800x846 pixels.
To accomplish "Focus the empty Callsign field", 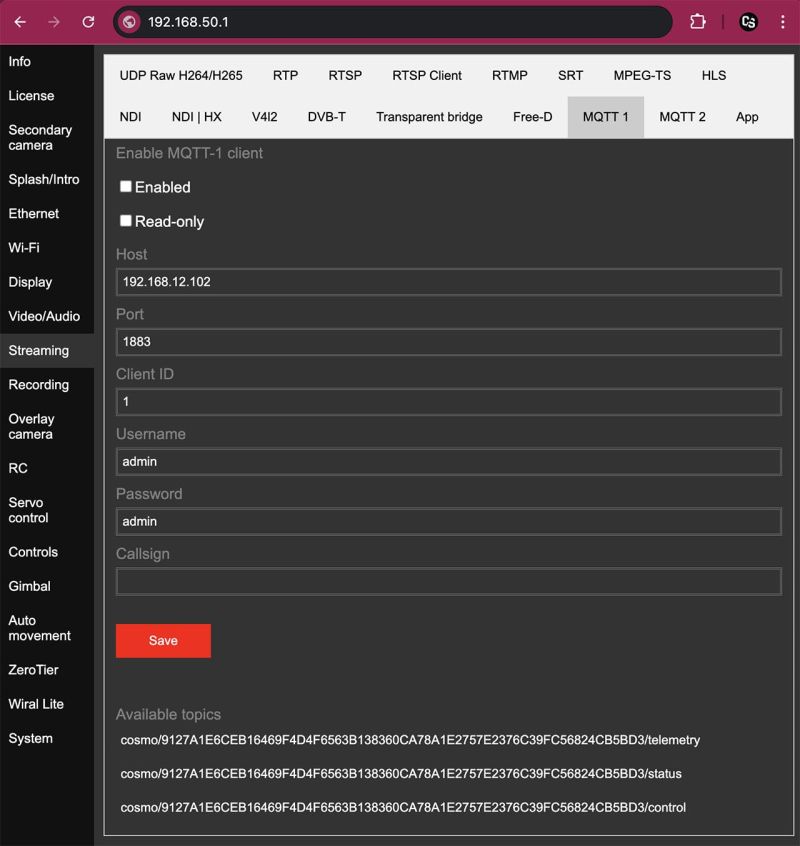I will [x=448, y=582].
